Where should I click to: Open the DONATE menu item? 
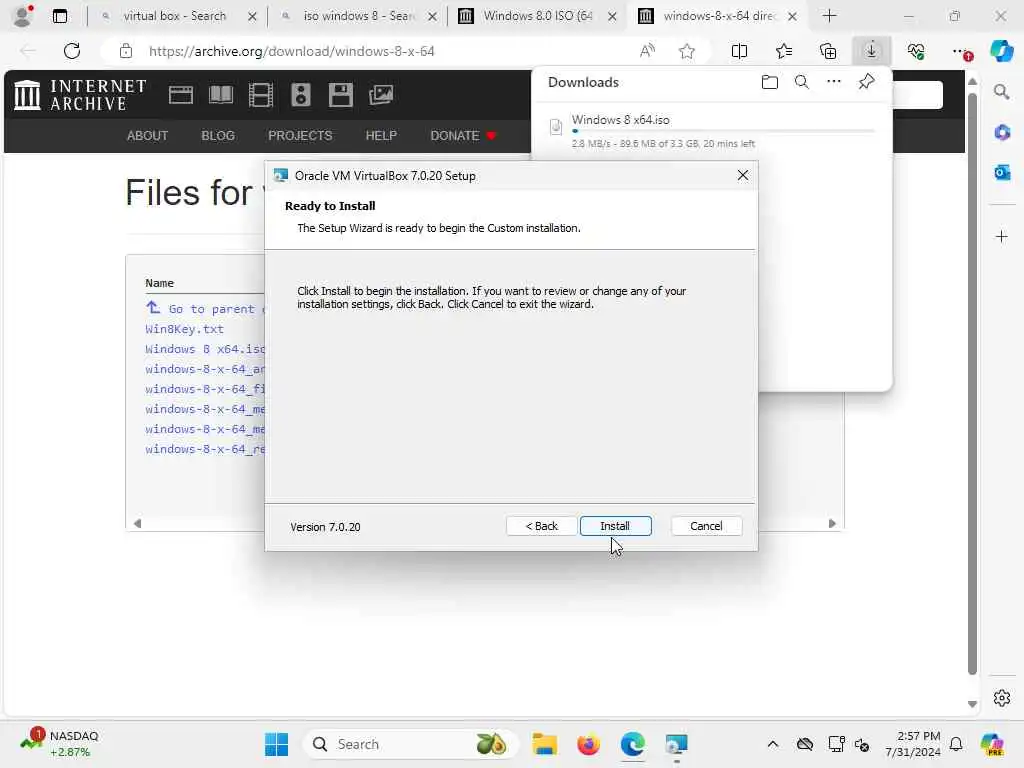tap(463, 136)
